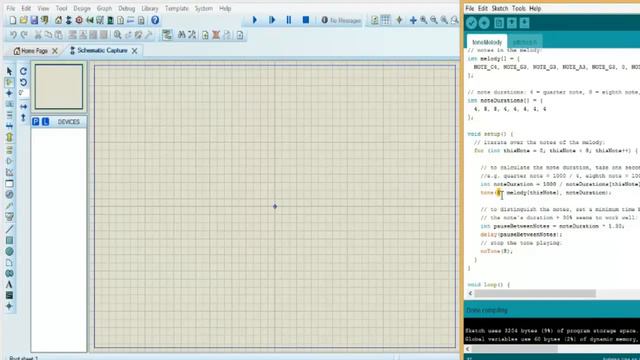The image size is (640, 360).
Task: Click the L library manage button
Action: (x=45, y=122)
